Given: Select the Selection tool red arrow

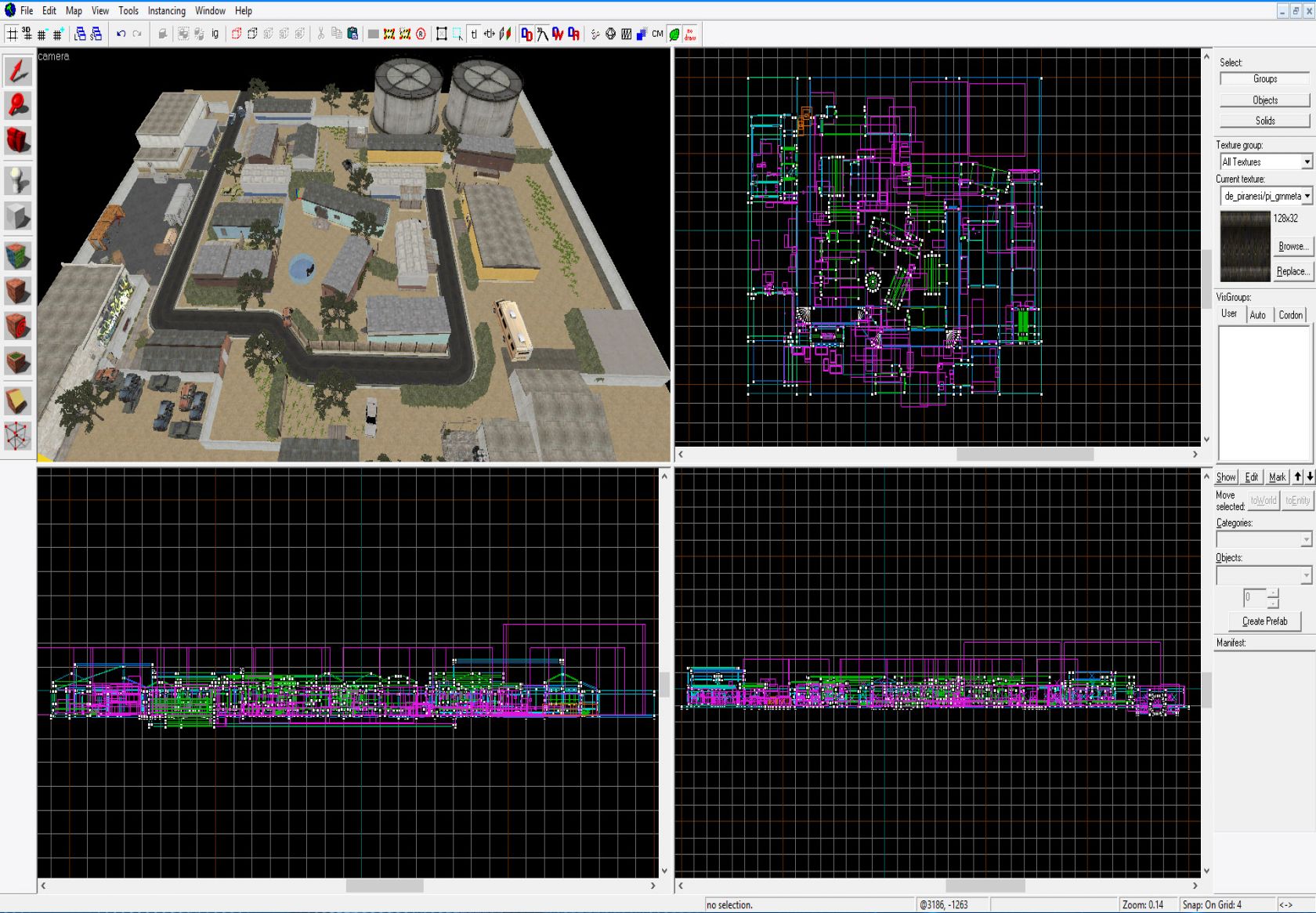Looking at the screenshot, I should point(18,71).
